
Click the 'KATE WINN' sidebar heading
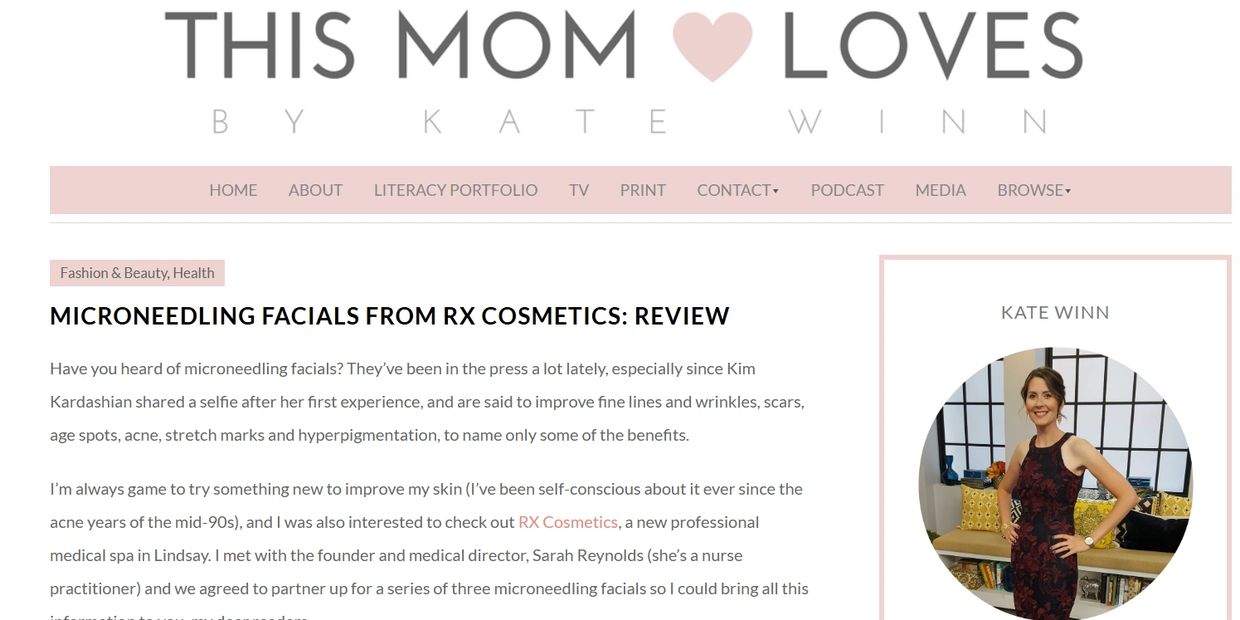coord(1054,313)
